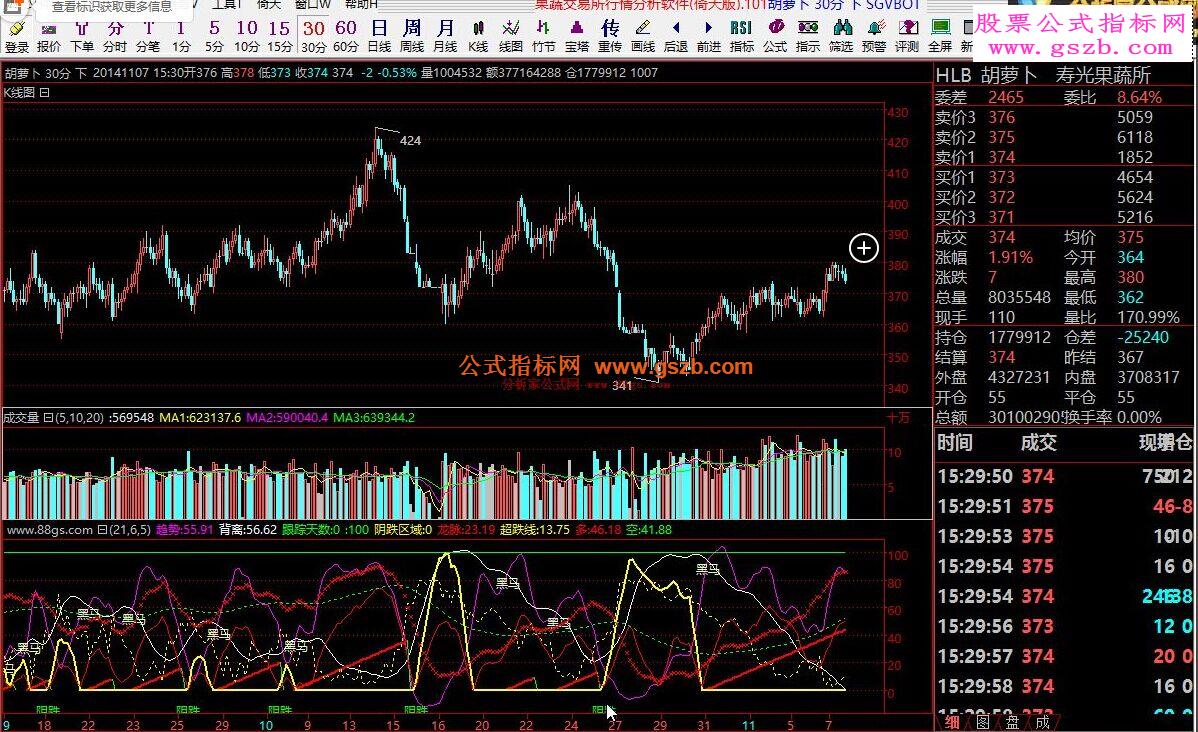1198x732 pixels.
Task: Switch to the 分时 intraday view
Action: pyautogui.click(x=115, y=37)
